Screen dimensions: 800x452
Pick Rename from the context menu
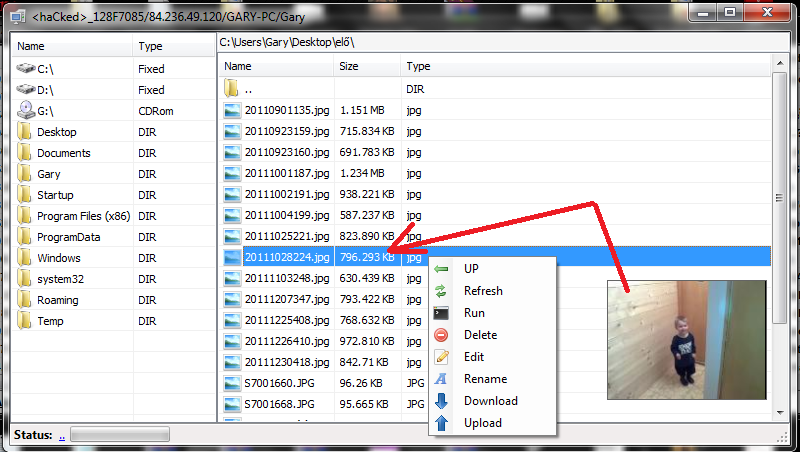485,379
